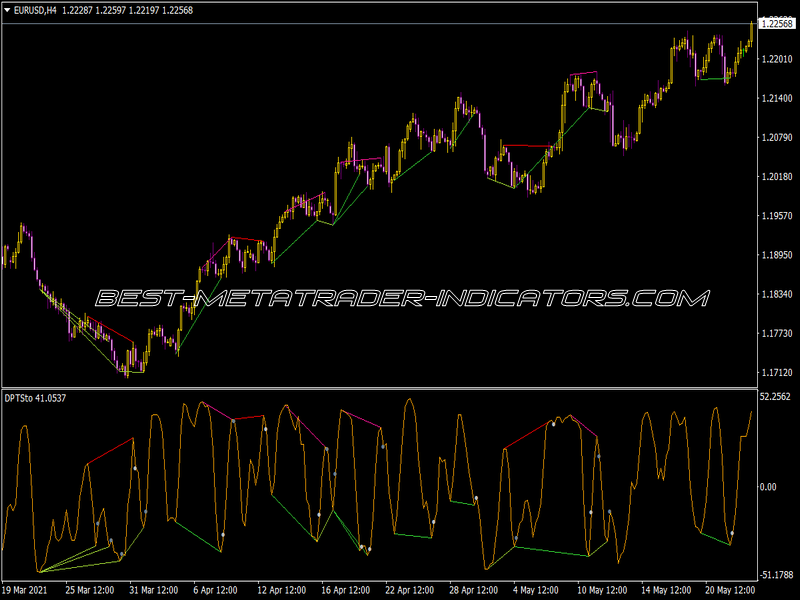This screenshot has height=600, width=800.
Task: Click the 1.20180 price scale value
Action: (777, 177)
